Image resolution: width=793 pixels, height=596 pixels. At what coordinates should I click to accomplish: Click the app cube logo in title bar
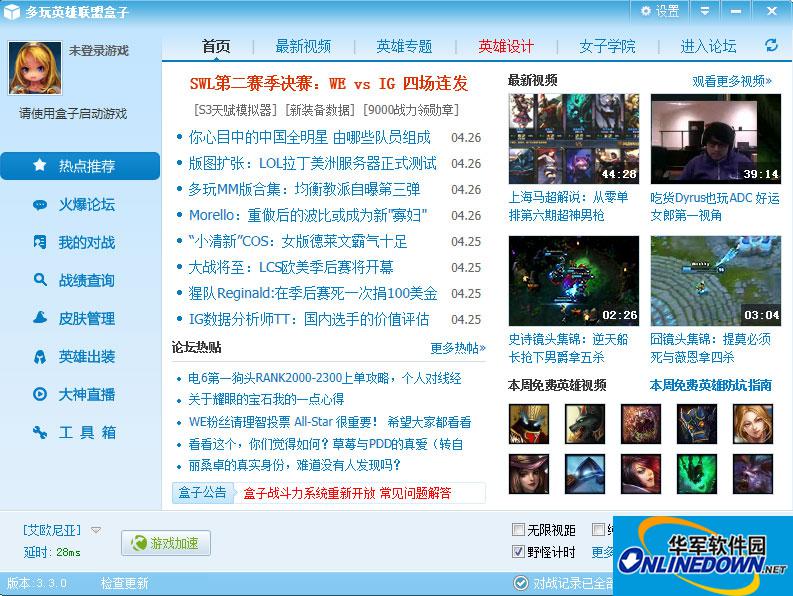pos(12,11)
